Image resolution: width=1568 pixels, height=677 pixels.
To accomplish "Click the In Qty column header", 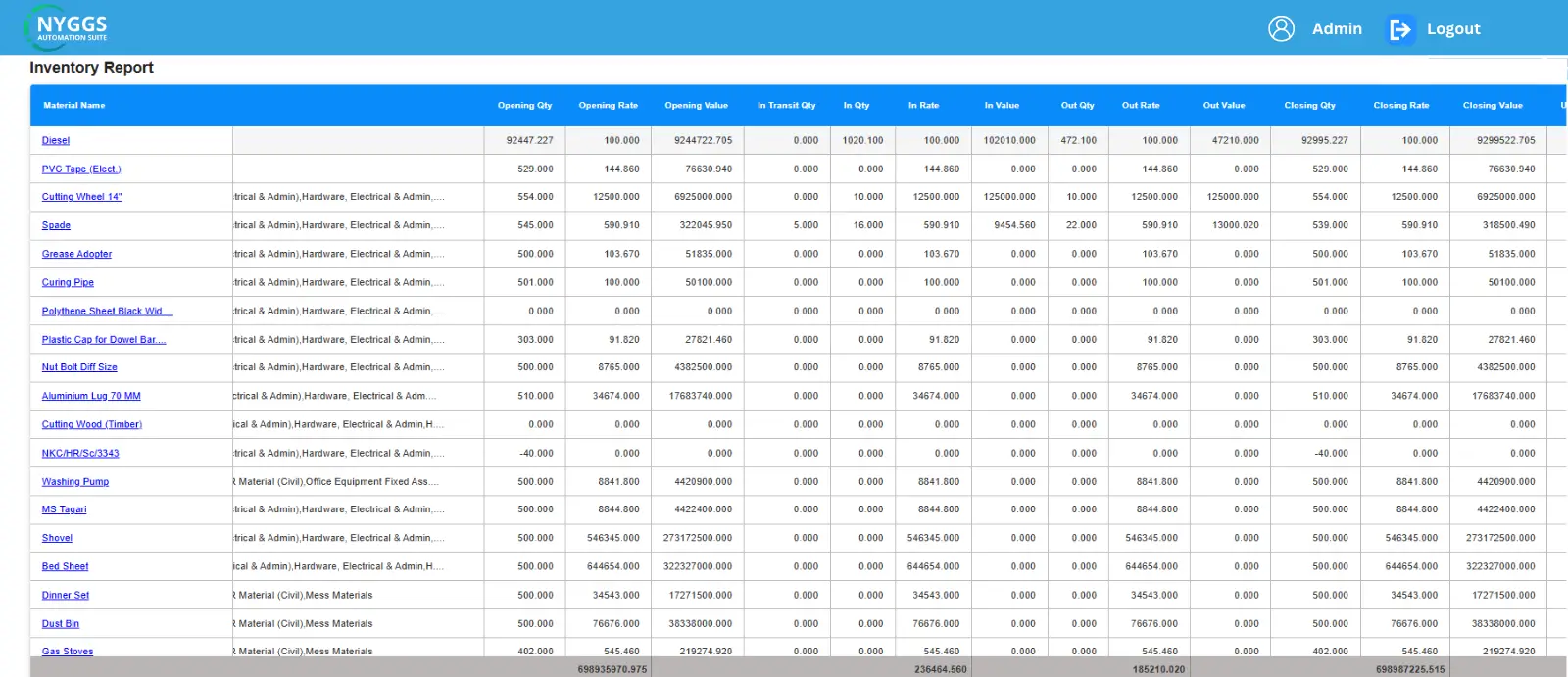I will (857, 106).
